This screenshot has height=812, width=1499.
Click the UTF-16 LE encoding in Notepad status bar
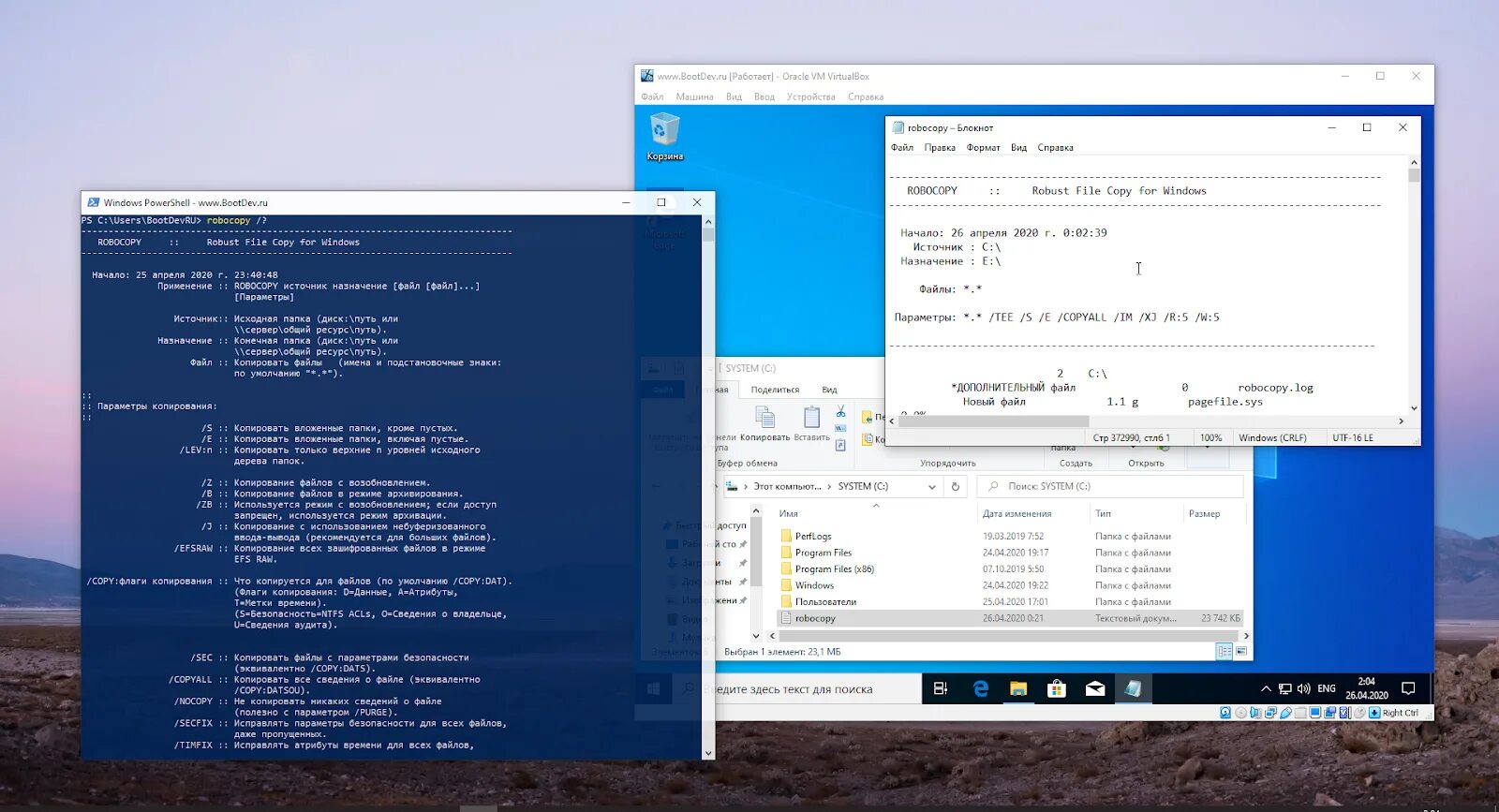pyautogui.click(x=1353, y=437)
